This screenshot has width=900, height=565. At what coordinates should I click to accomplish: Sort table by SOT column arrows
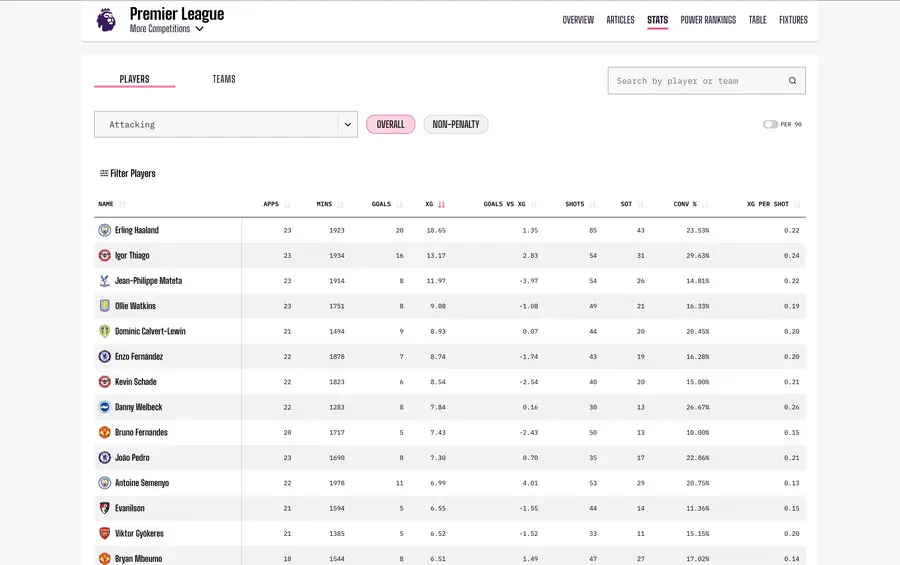641,204
